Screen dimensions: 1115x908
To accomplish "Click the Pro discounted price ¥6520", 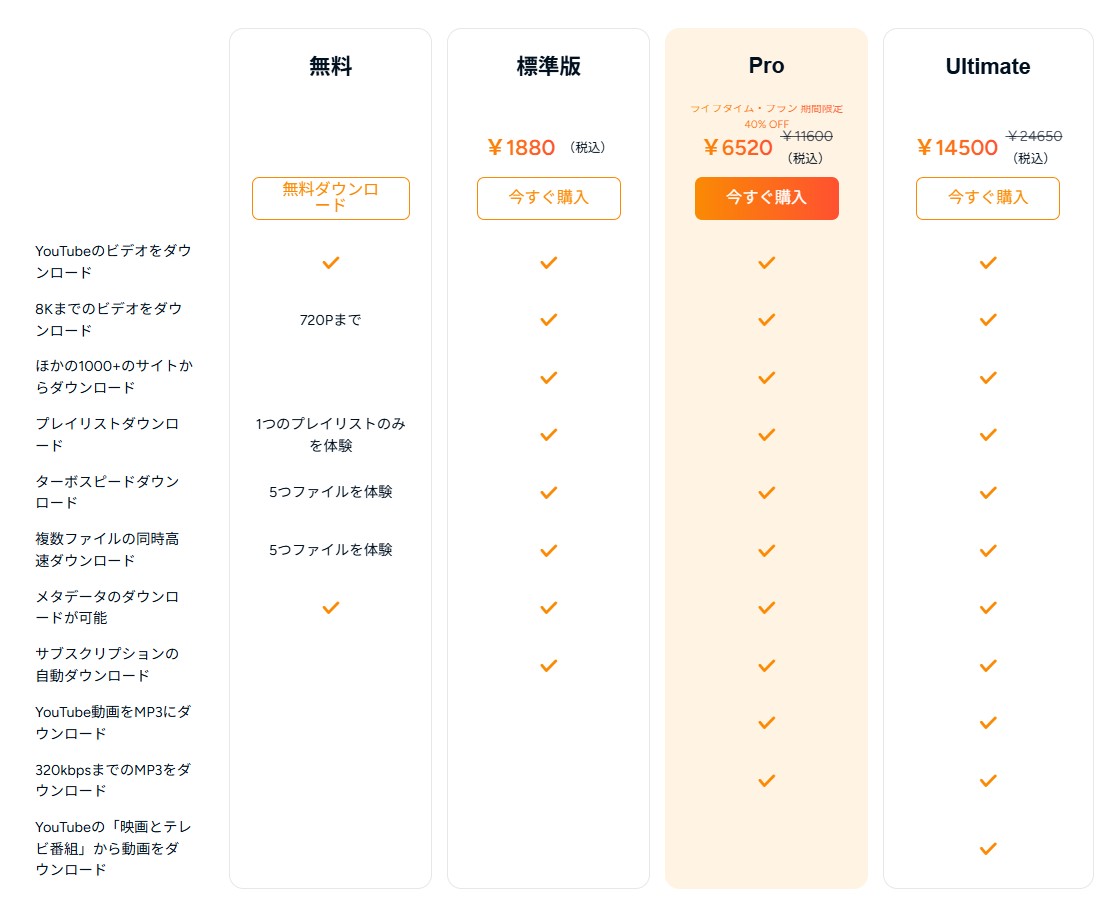I will (x=738, y=148).
